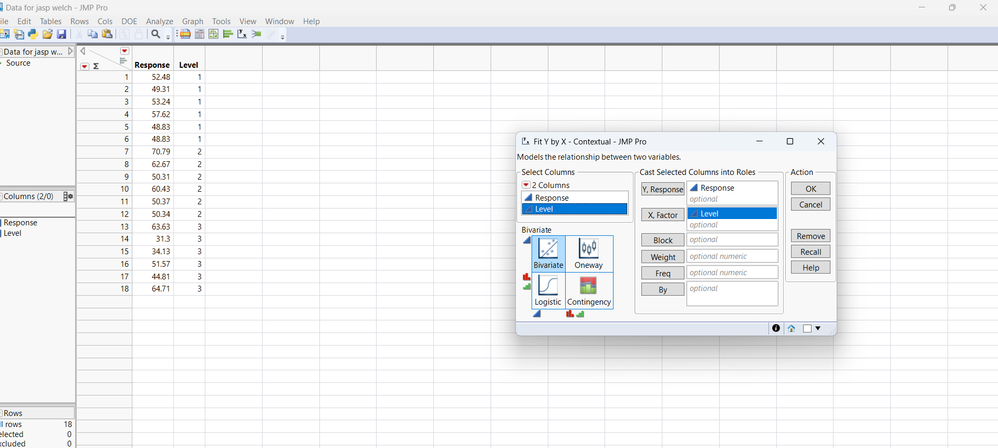Image resolution: width=998 pixels, height=448 pixels.
Task: Click the Y, Response role button
Action: [663, 190]
